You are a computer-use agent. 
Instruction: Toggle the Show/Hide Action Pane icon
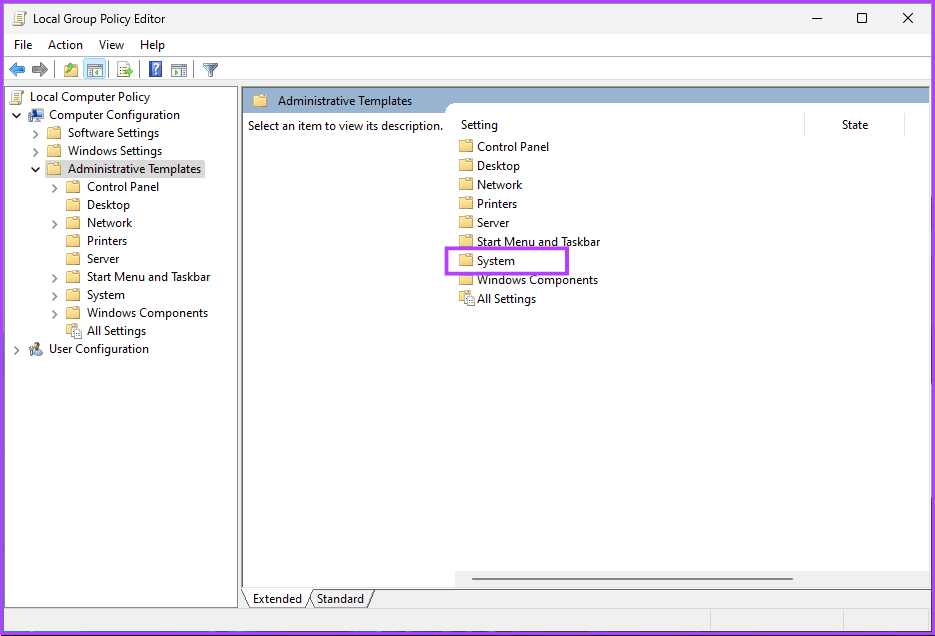click(x=179, y=68)
